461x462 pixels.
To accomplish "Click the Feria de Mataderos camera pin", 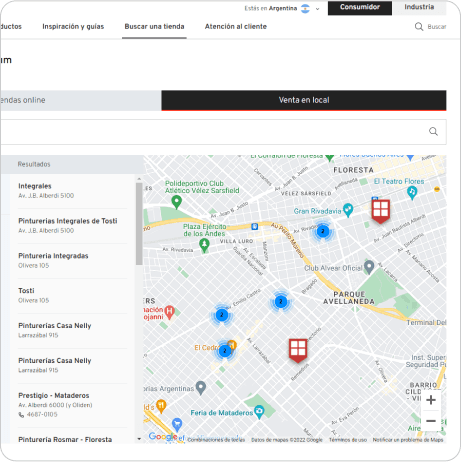I will [259, 412].
